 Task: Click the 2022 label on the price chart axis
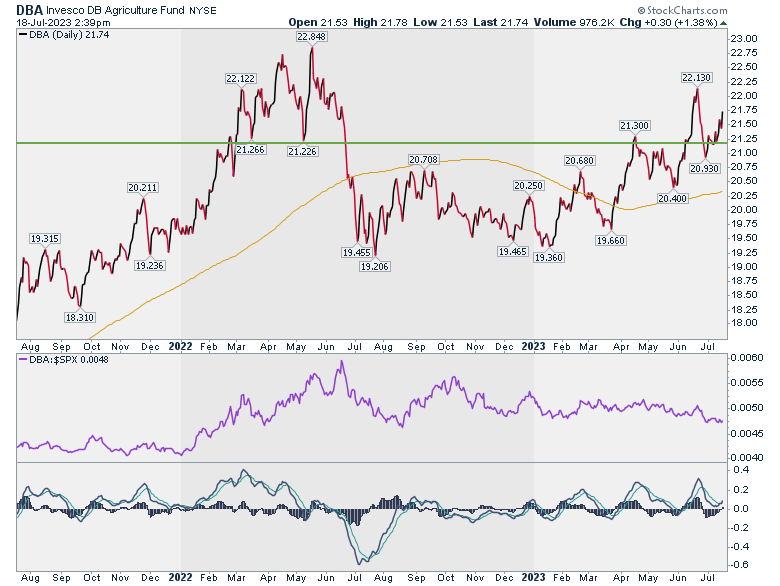(180, 346)
